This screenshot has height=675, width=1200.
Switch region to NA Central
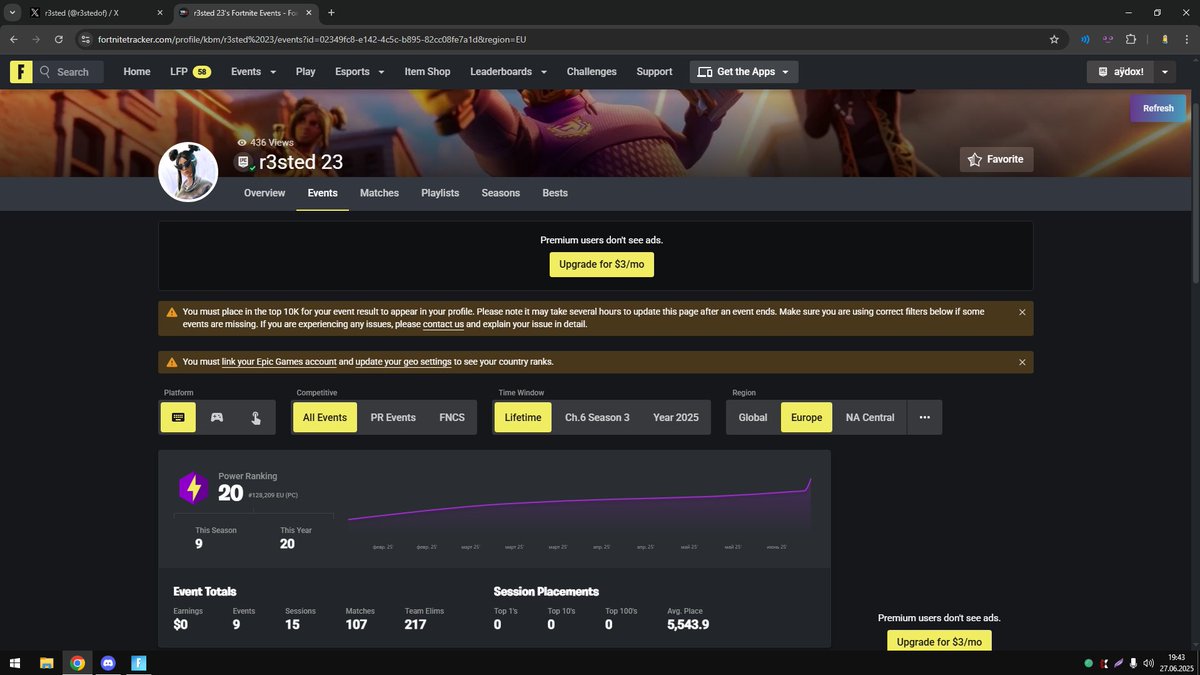870,417
